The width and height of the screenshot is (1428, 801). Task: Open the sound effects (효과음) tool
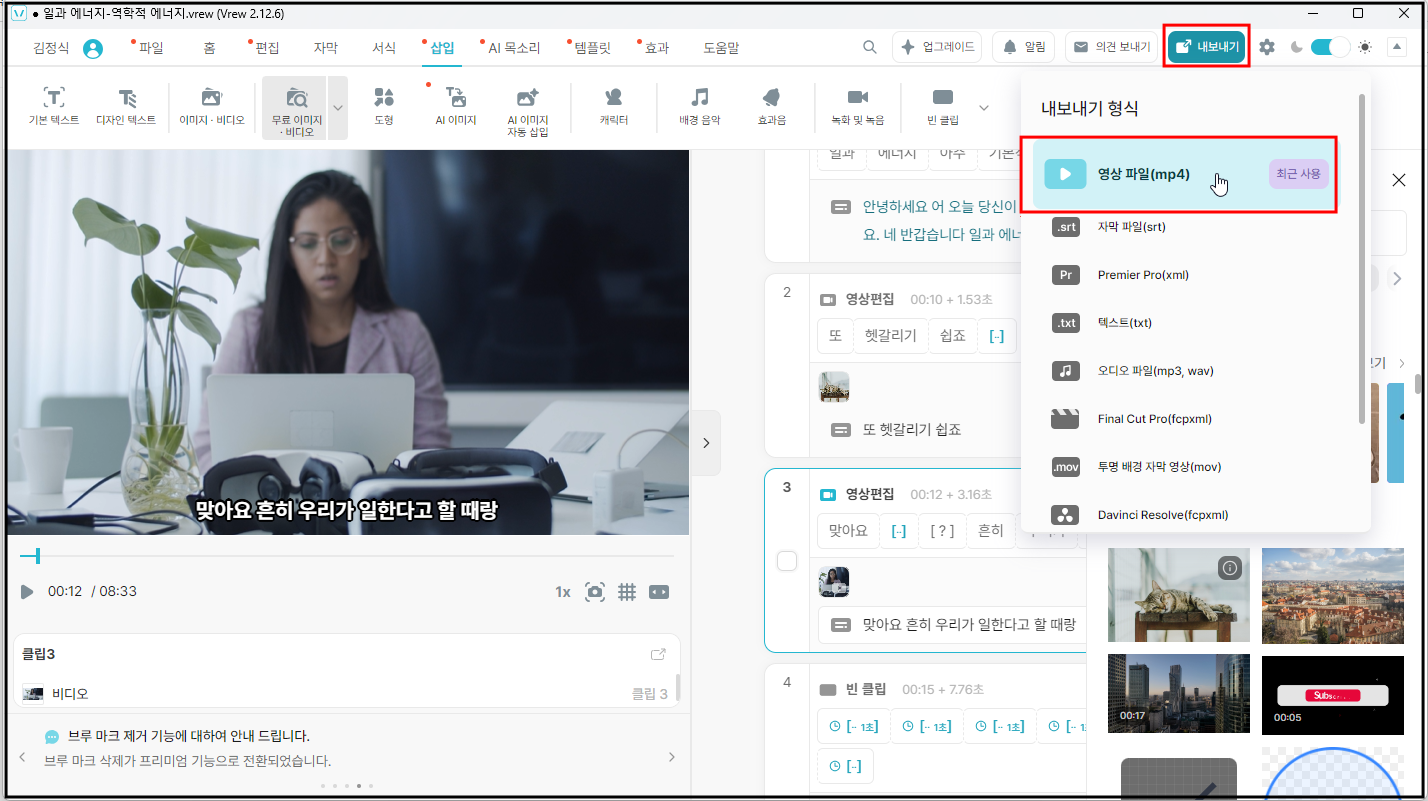(x=771, y=106)
